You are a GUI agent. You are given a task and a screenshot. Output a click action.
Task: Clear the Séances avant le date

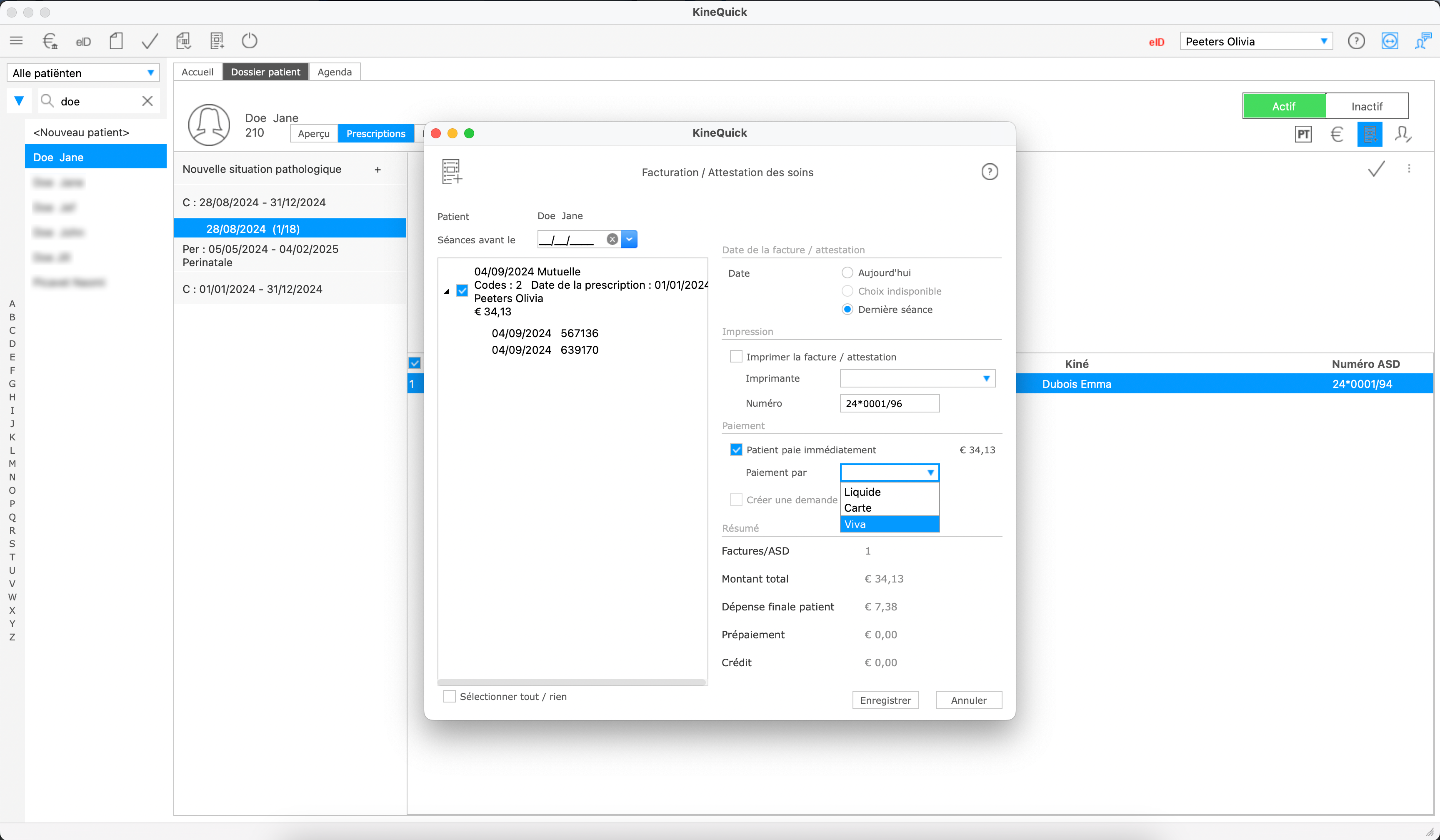coord(612,240)
